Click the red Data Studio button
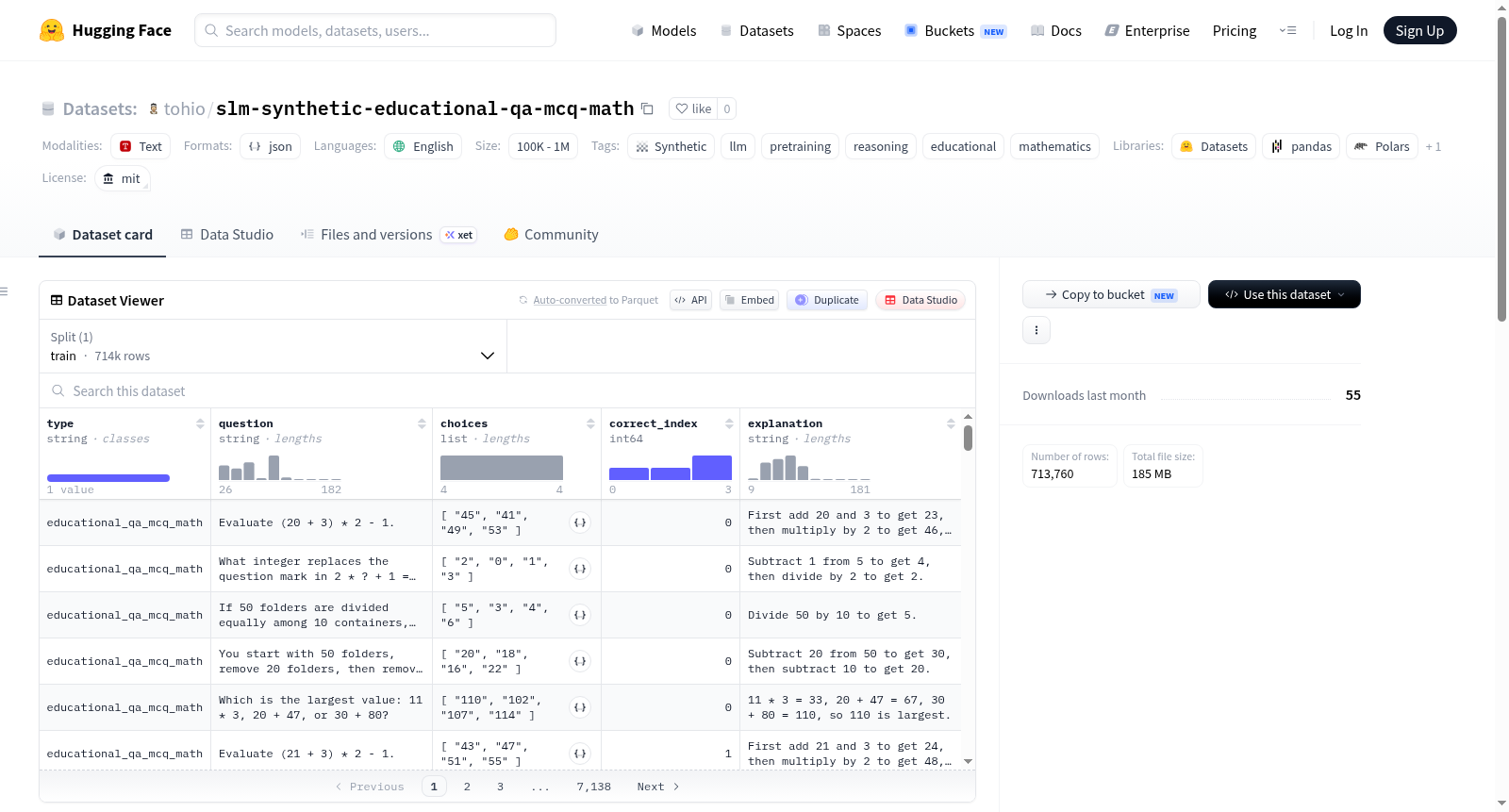This screenshot has width=1509, height=812. point(920,300)
